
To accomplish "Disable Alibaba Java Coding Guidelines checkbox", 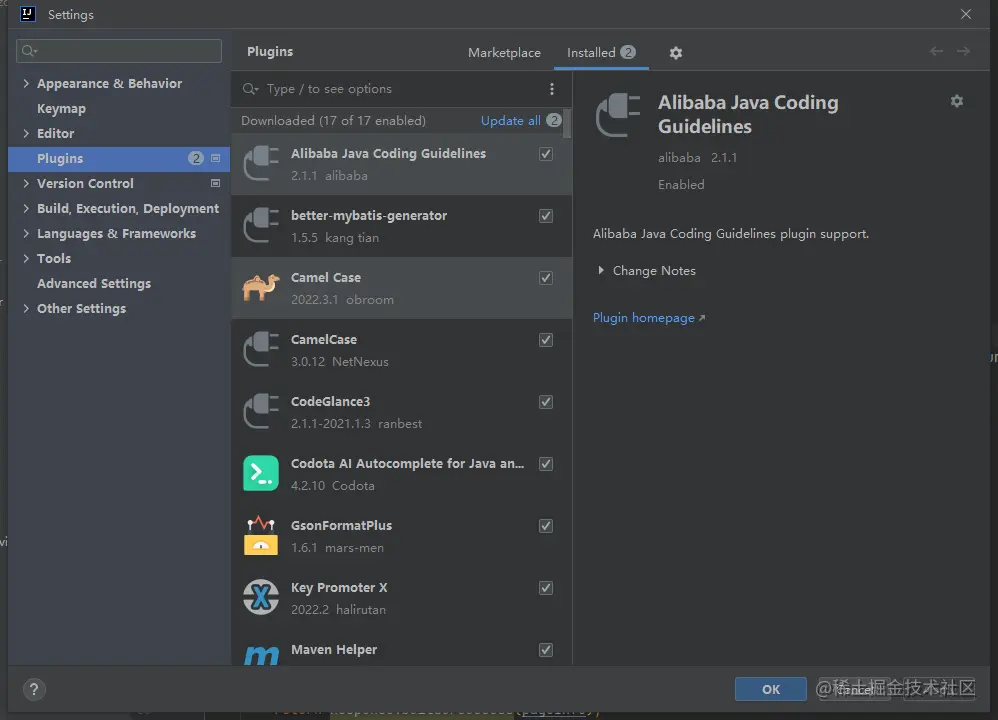I will (545, 153).
